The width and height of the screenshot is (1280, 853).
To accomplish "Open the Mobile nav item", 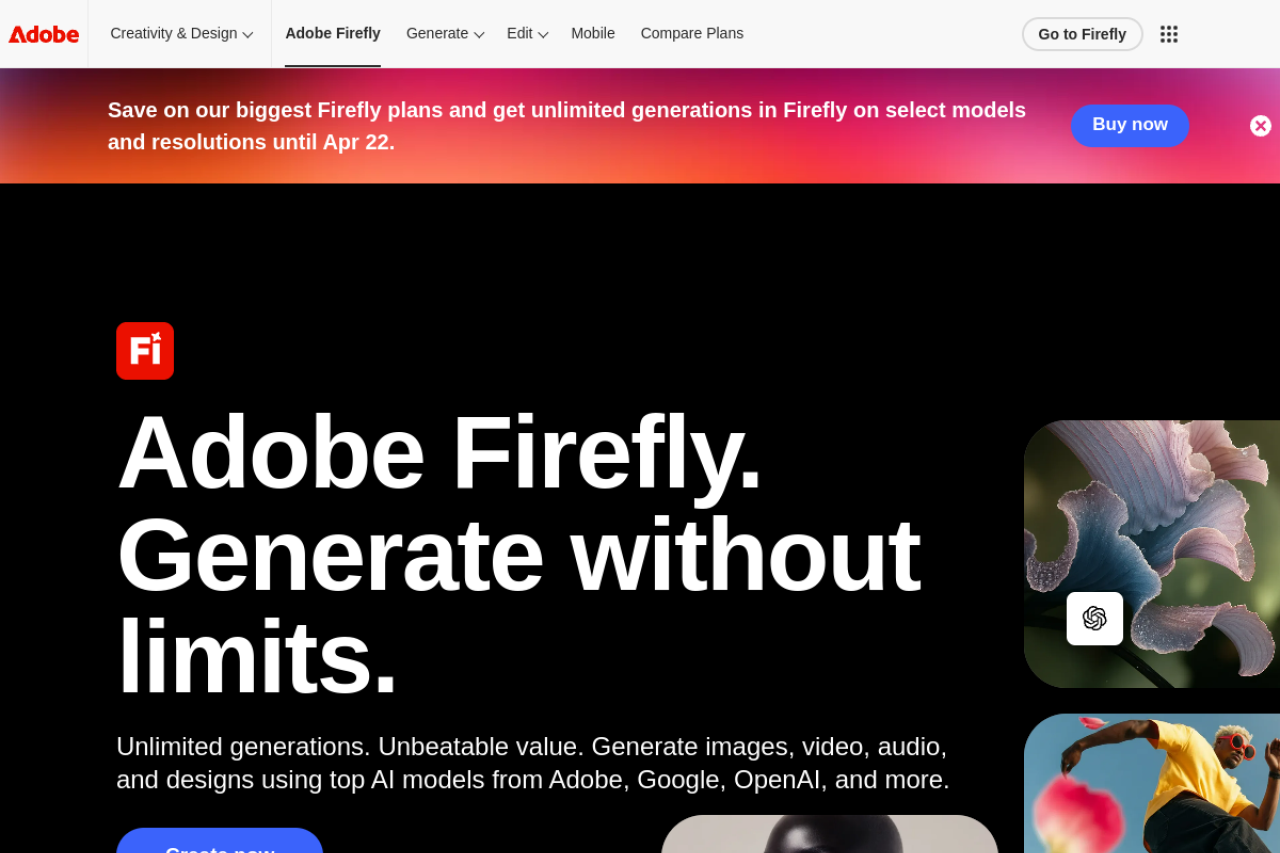I will [593, 34].
